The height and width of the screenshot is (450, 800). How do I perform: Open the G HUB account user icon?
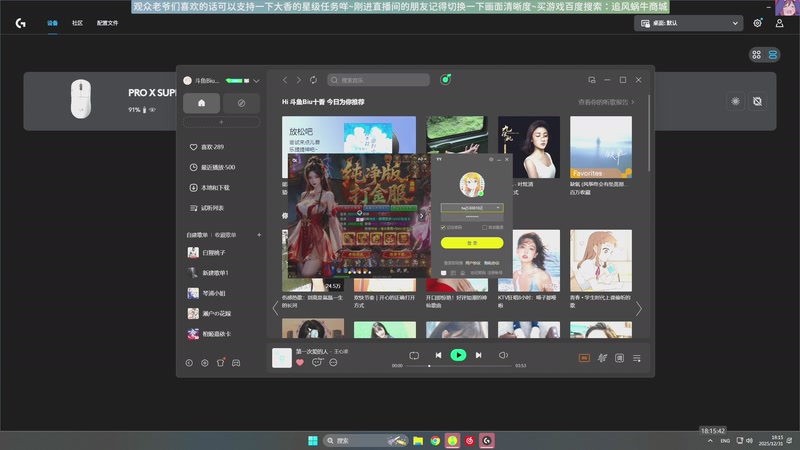point(780,23)
